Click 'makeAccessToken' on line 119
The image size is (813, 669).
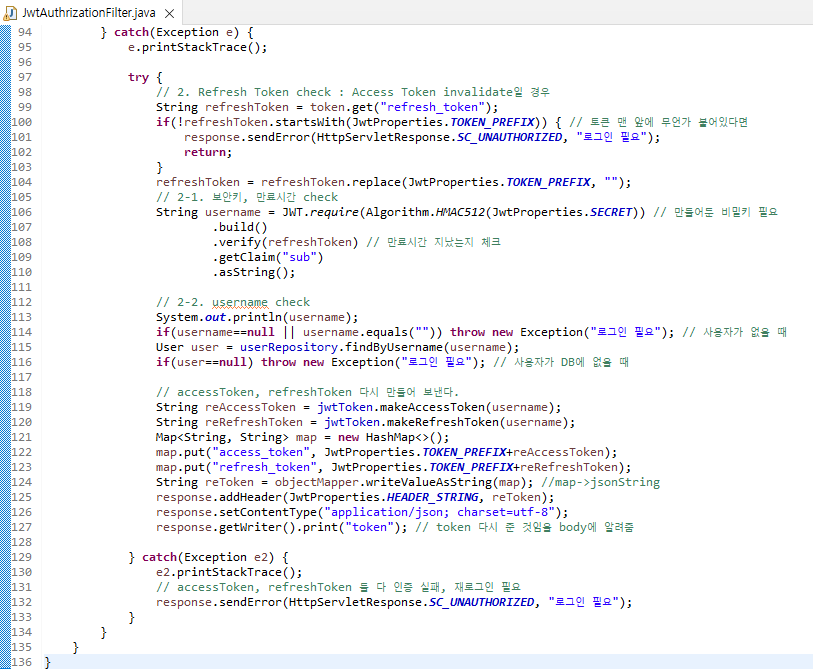tap(432, 408)
